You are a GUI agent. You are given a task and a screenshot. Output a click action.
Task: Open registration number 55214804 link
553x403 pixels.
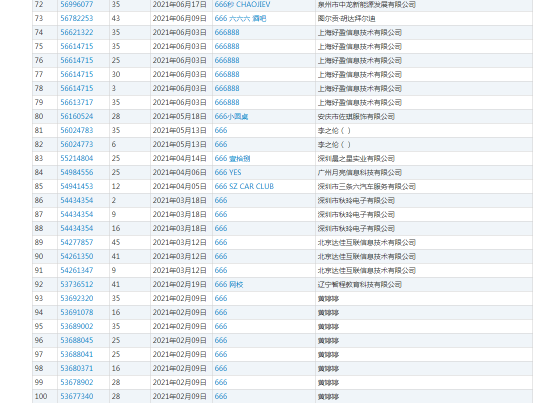tap(77, 158)
